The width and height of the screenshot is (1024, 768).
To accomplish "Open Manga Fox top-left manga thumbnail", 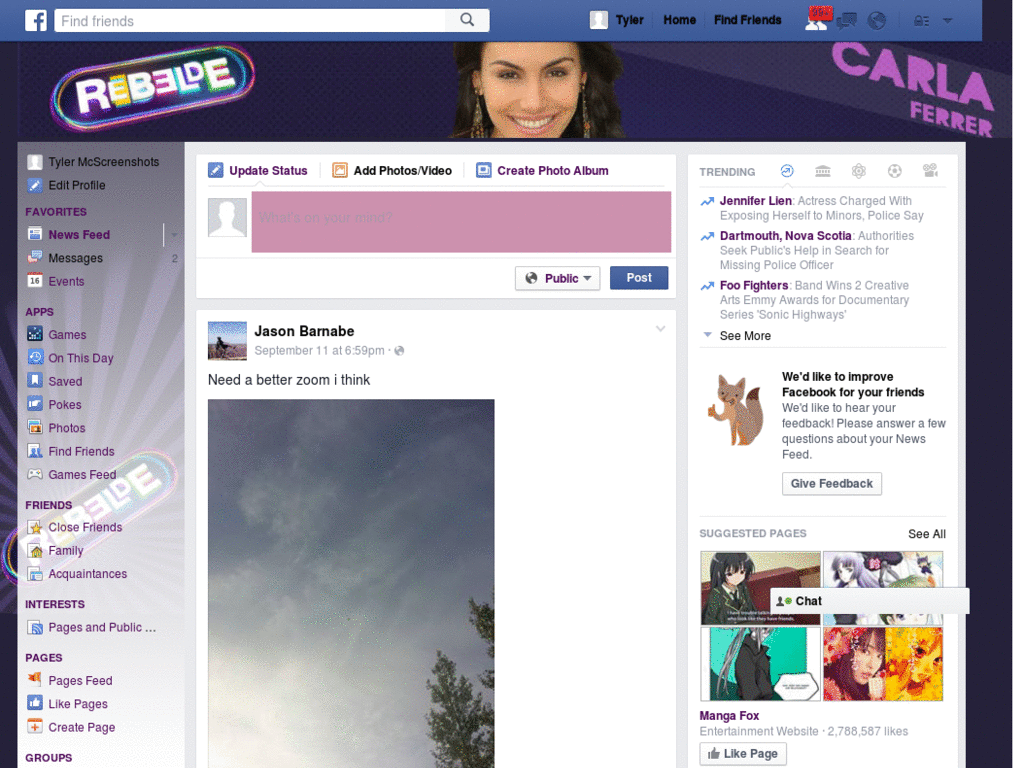I will pos(760,588).
